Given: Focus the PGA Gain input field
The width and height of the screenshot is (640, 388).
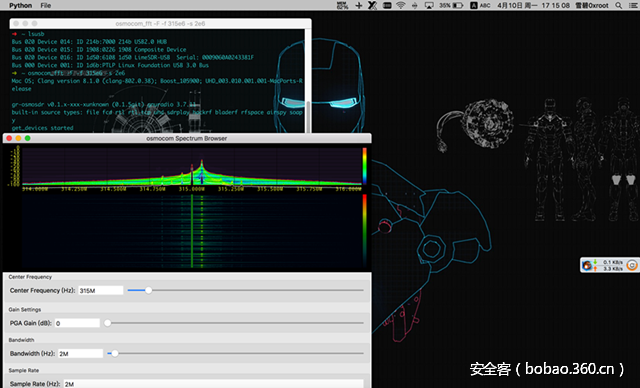Looking at the screenshot, I should (x=77, y=323).
